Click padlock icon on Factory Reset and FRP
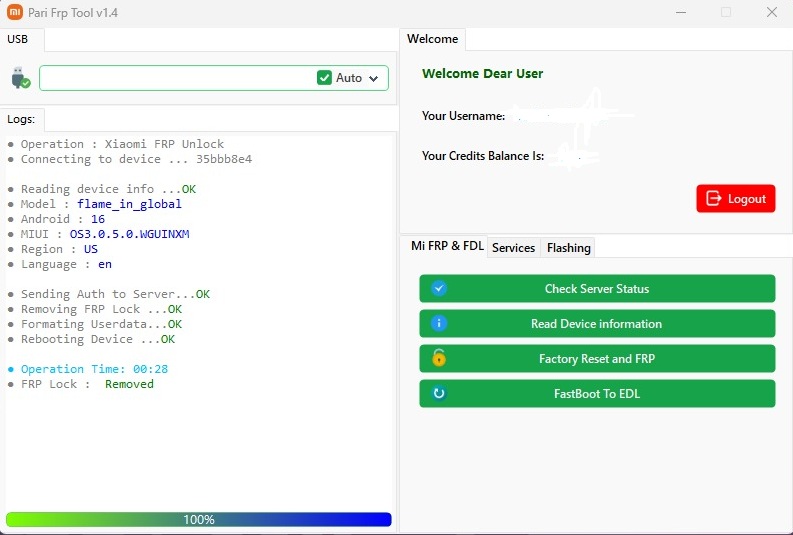The width and height of the screenshot is (793, 535). 438,358
